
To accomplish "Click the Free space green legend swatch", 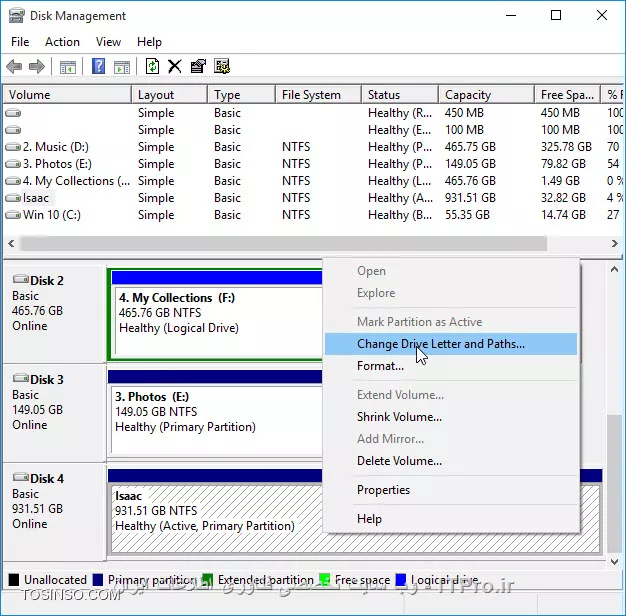I will point(324,580).
